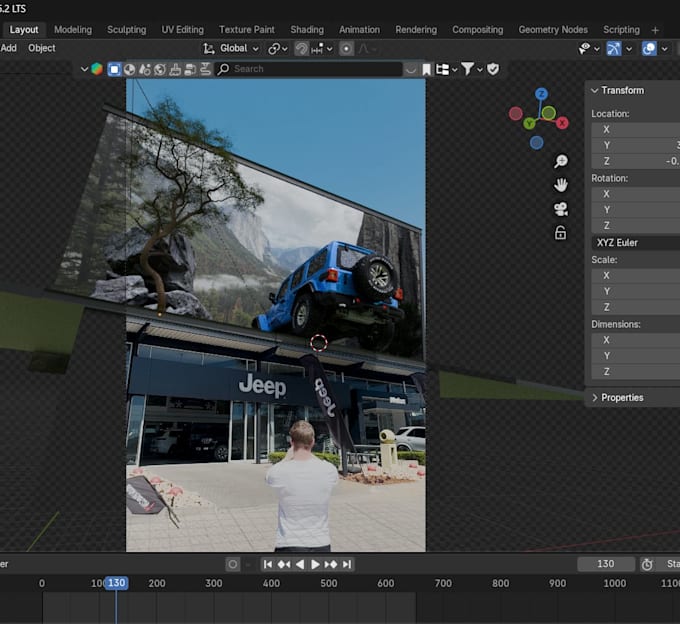This screenshot has width=680, height=624.
Task: Toggle the proportional editing circle button
Action: point(346,49)
